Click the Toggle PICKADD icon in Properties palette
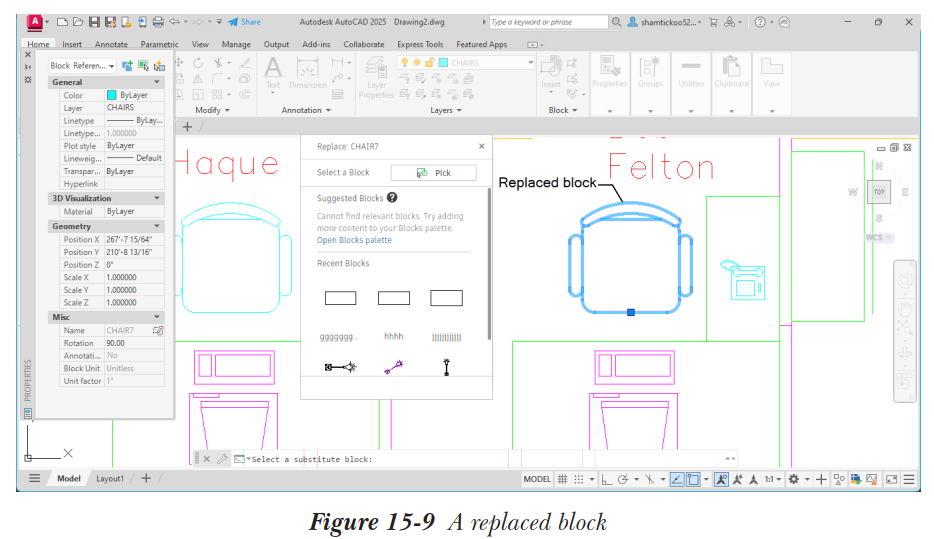The height and width of the screenshot is (539, 934). (127, 66)
